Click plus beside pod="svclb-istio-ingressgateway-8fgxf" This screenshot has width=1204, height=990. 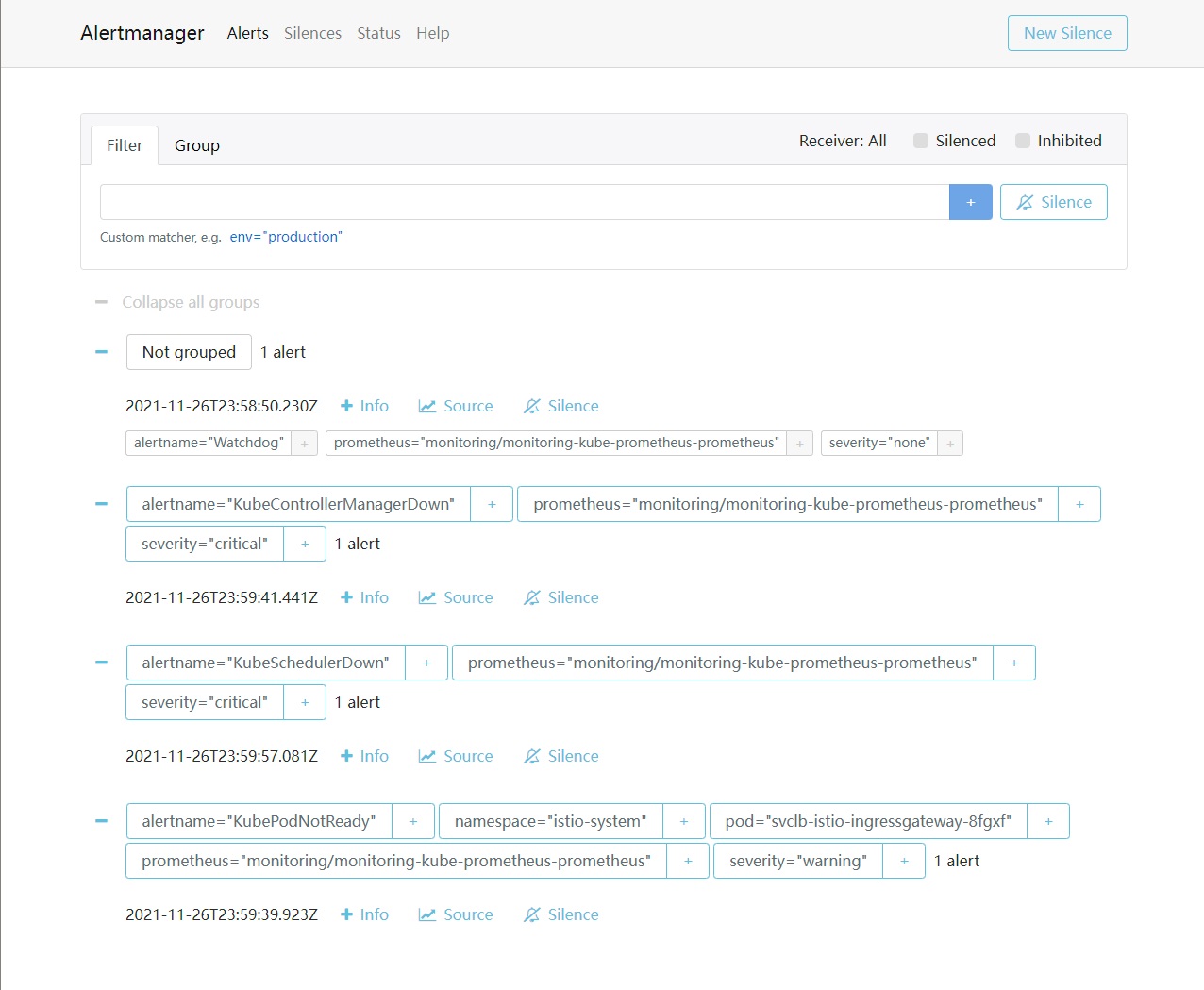tap(1048, 821)
